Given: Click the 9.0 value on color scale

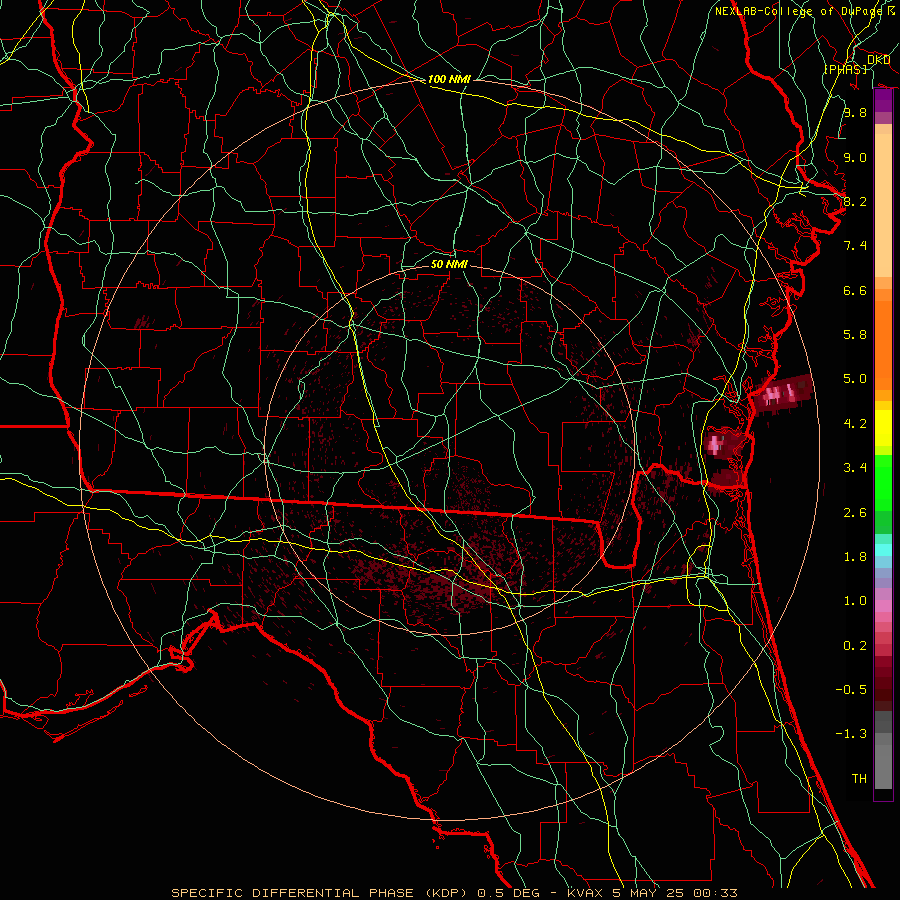Looking at the screenshot, I should pos(855,157).
